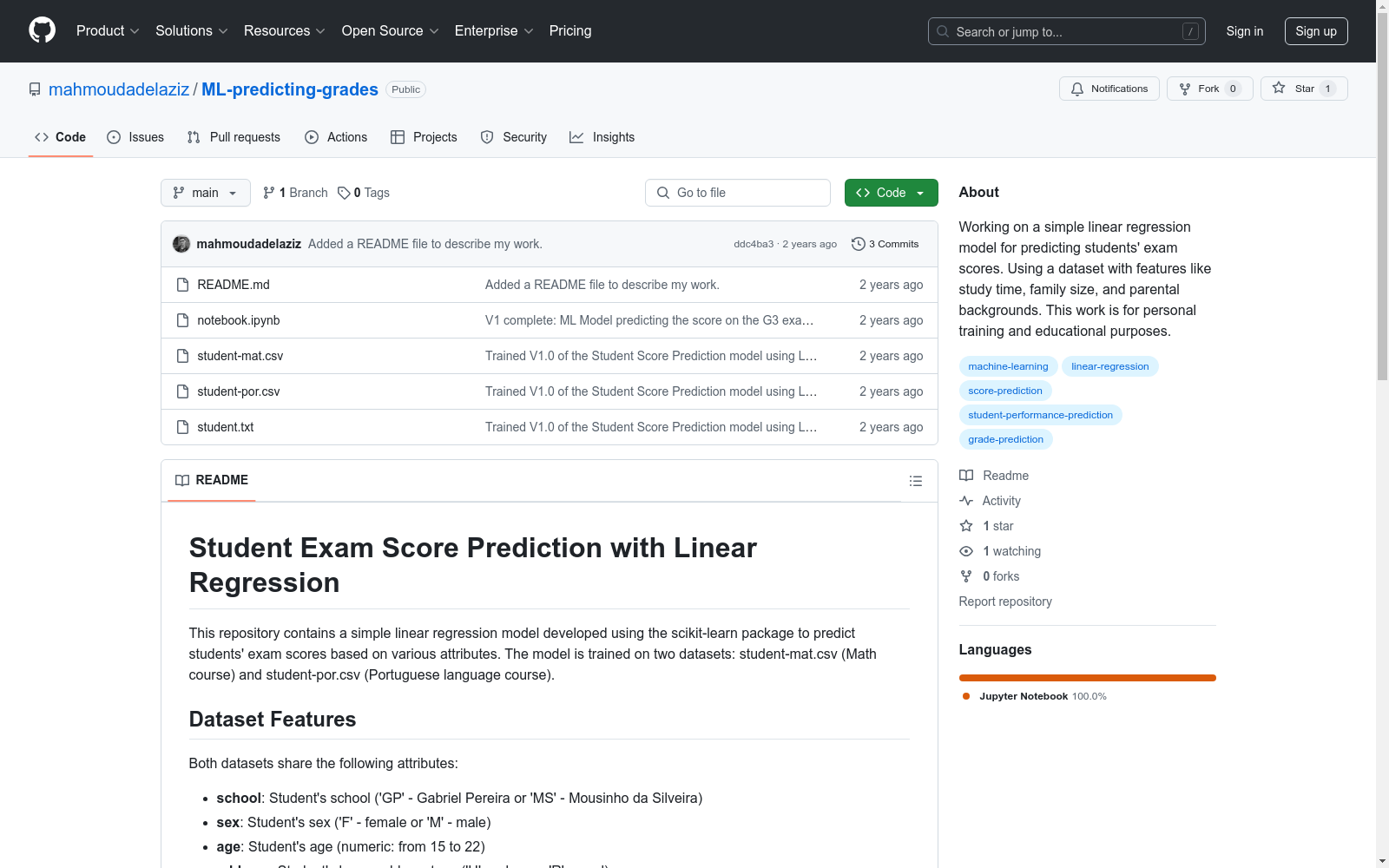Screen dimensions: 1389x868
Task: Star this repository
Action: coord(1303,89)
